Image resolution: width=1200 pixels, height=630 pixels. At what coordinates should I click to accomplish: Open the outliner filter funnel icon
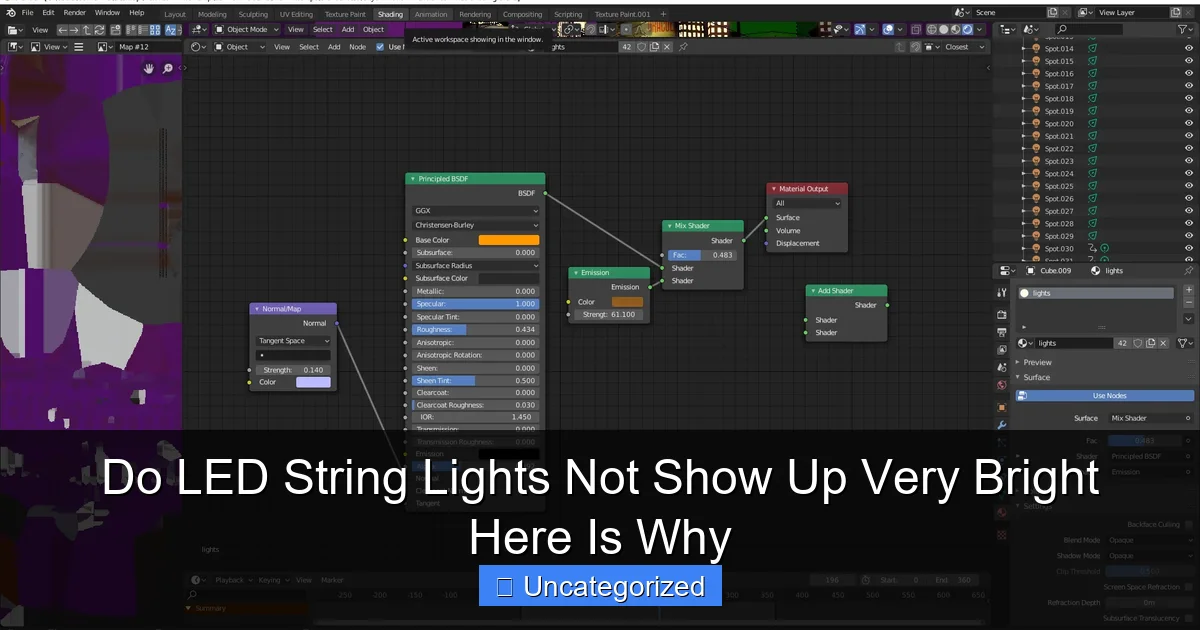pyautogui.click(x=1182, y=29)
